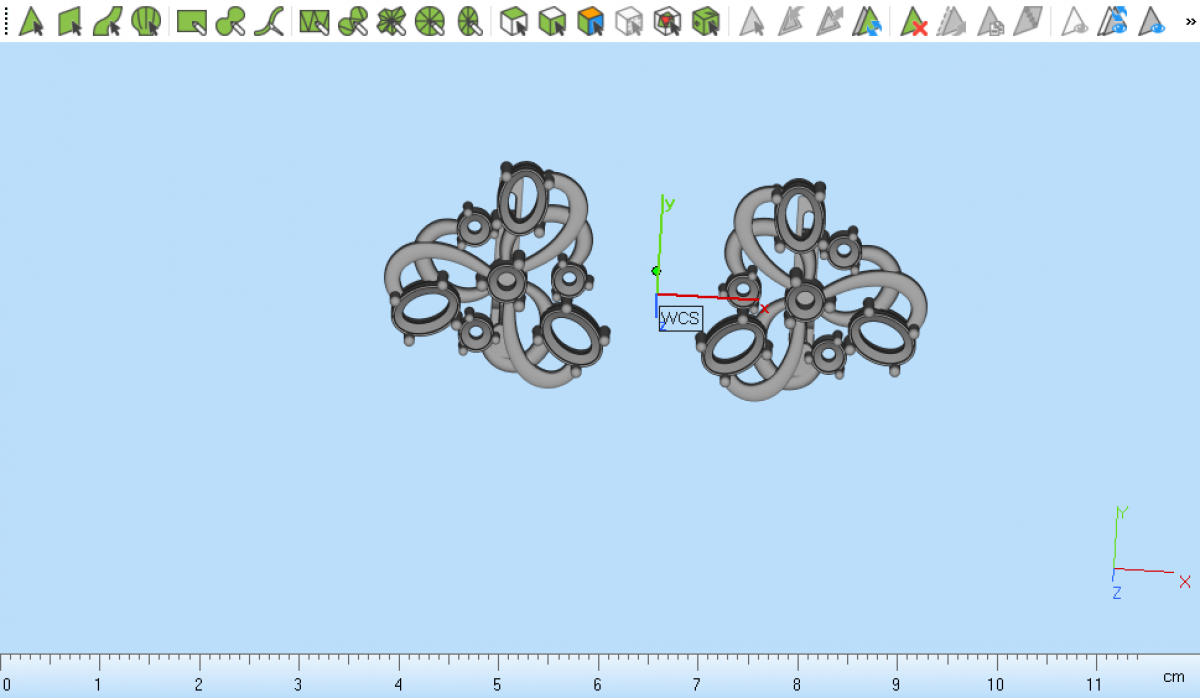
Task: Select the Mark Triangle tool
Action: 31,20
